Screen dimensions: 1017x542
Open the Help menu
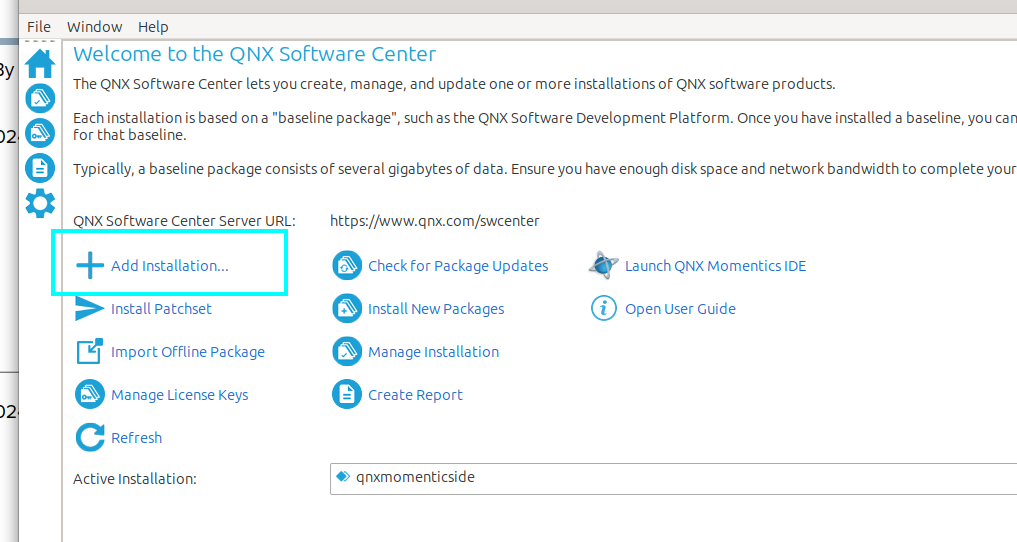pyautogui.click(x=153, y=27)
